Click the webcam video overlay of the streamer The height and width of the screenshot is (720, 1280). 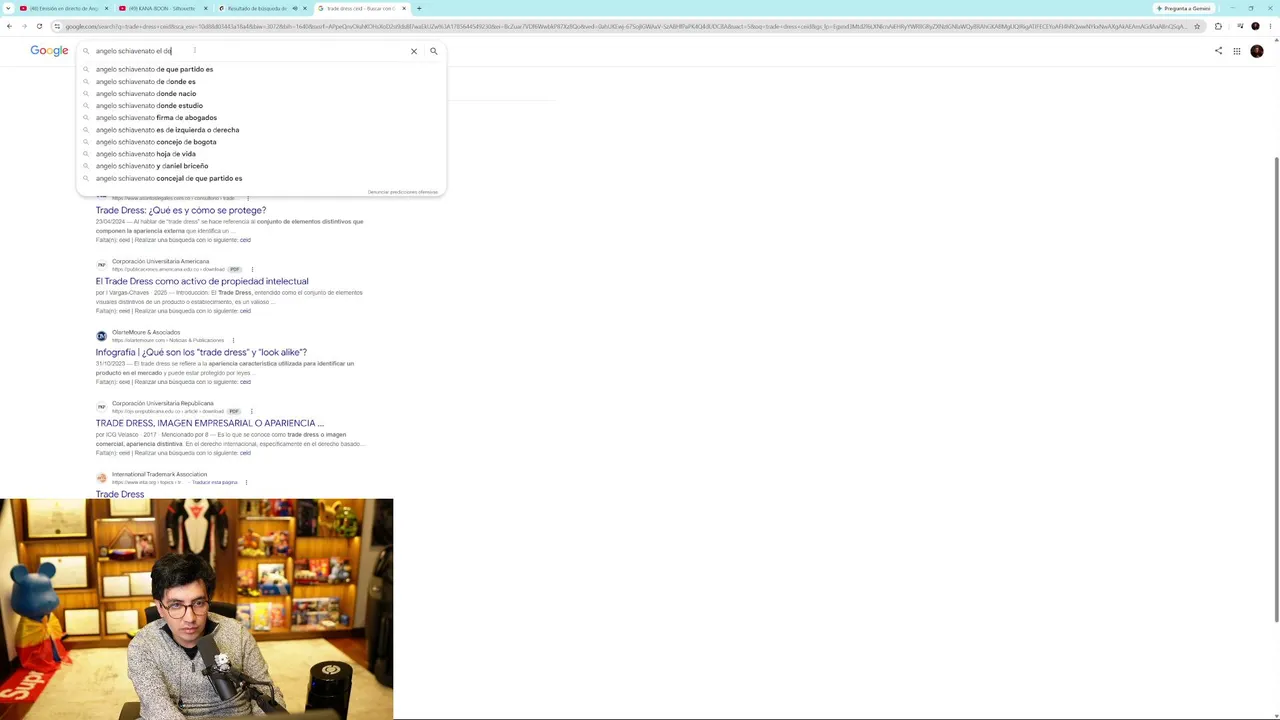pos(196,609)
